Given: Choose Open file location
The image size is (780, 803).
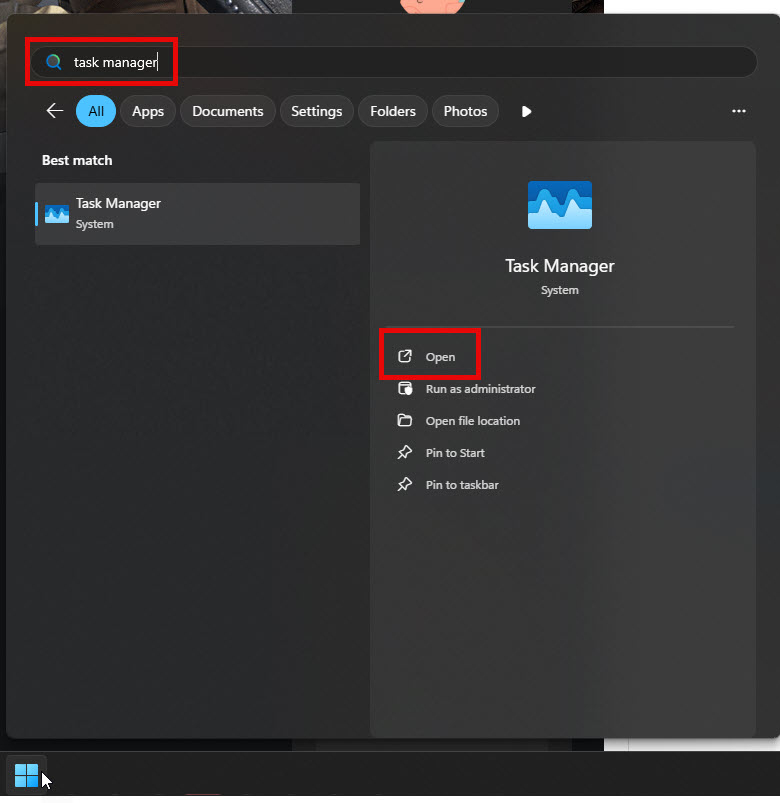Looking at the screenshot, I should pyautogui.click(x=473, y=420).
